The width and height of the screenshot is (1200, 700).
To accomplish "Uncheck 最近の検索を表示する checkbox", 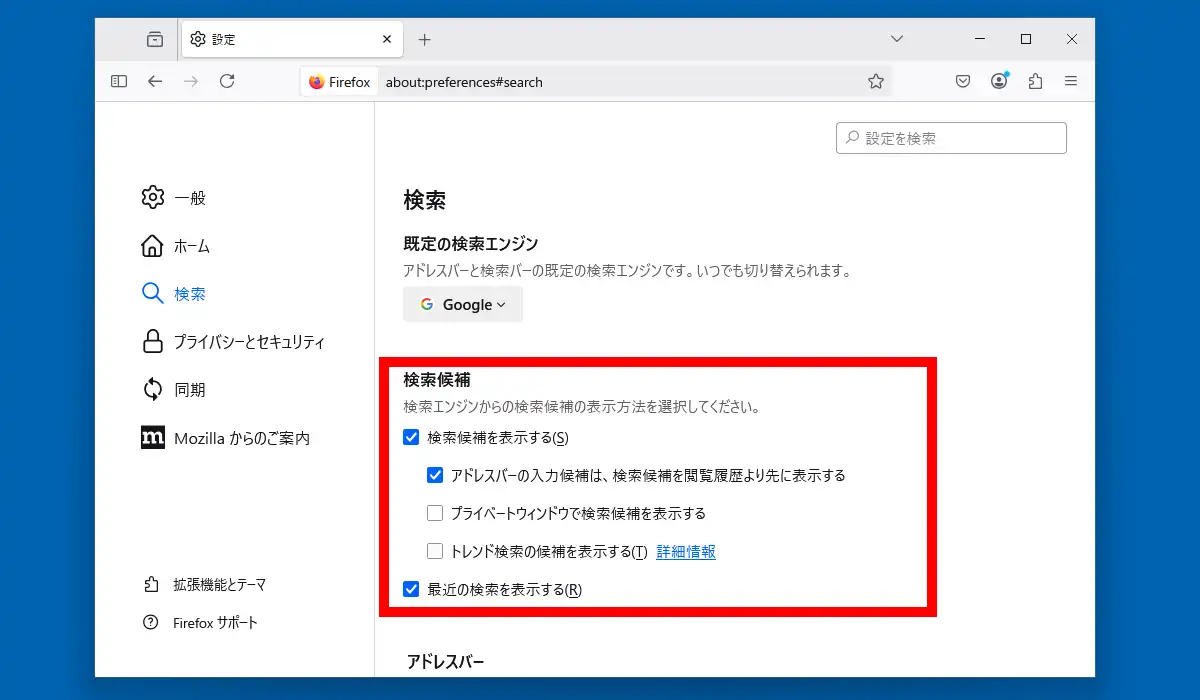I will (411, 589).
